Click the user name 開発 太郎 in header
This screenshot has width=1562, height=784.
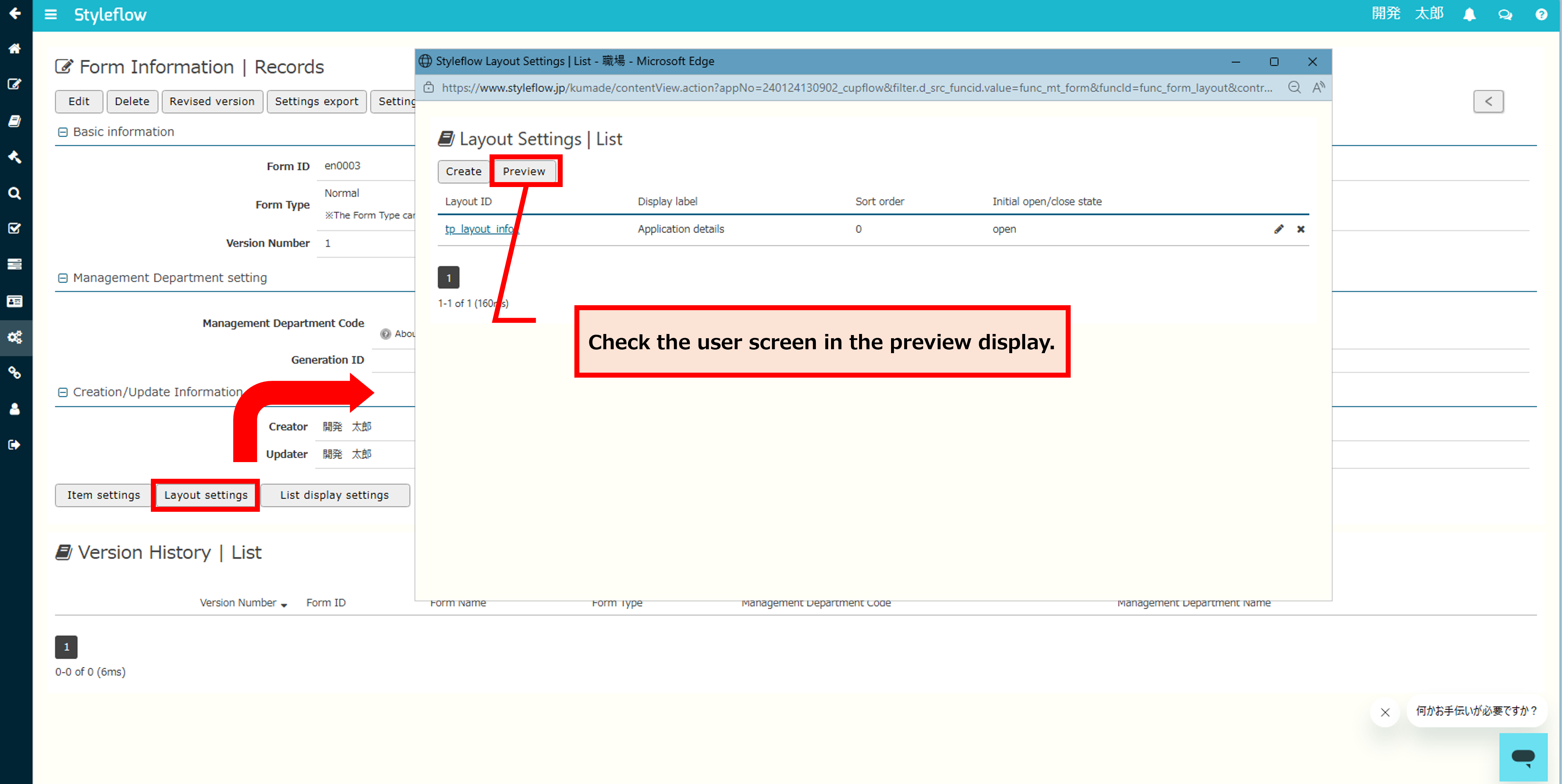(x=1407, y=14)
